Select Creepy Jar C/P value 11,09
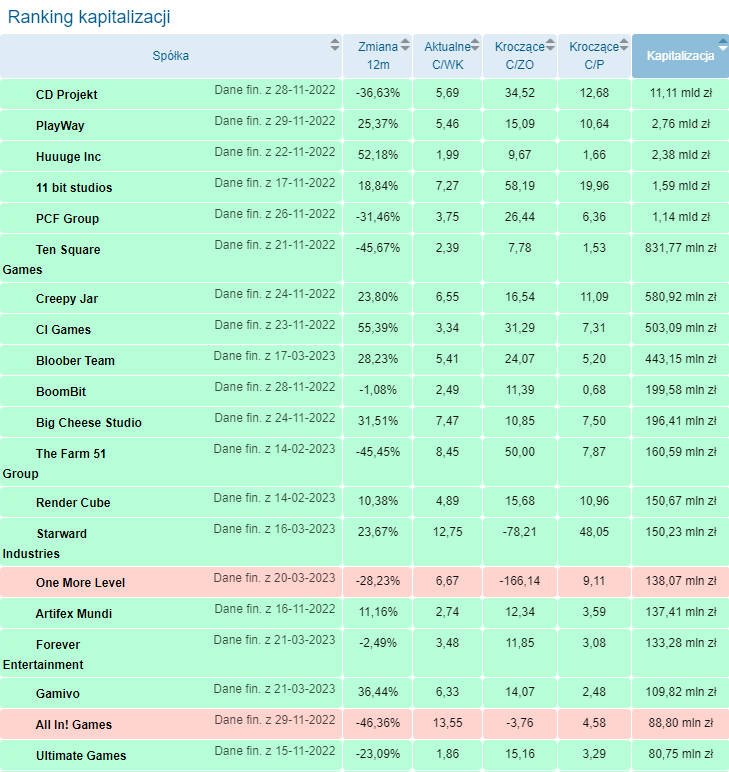729x772 pixels. 594,297
